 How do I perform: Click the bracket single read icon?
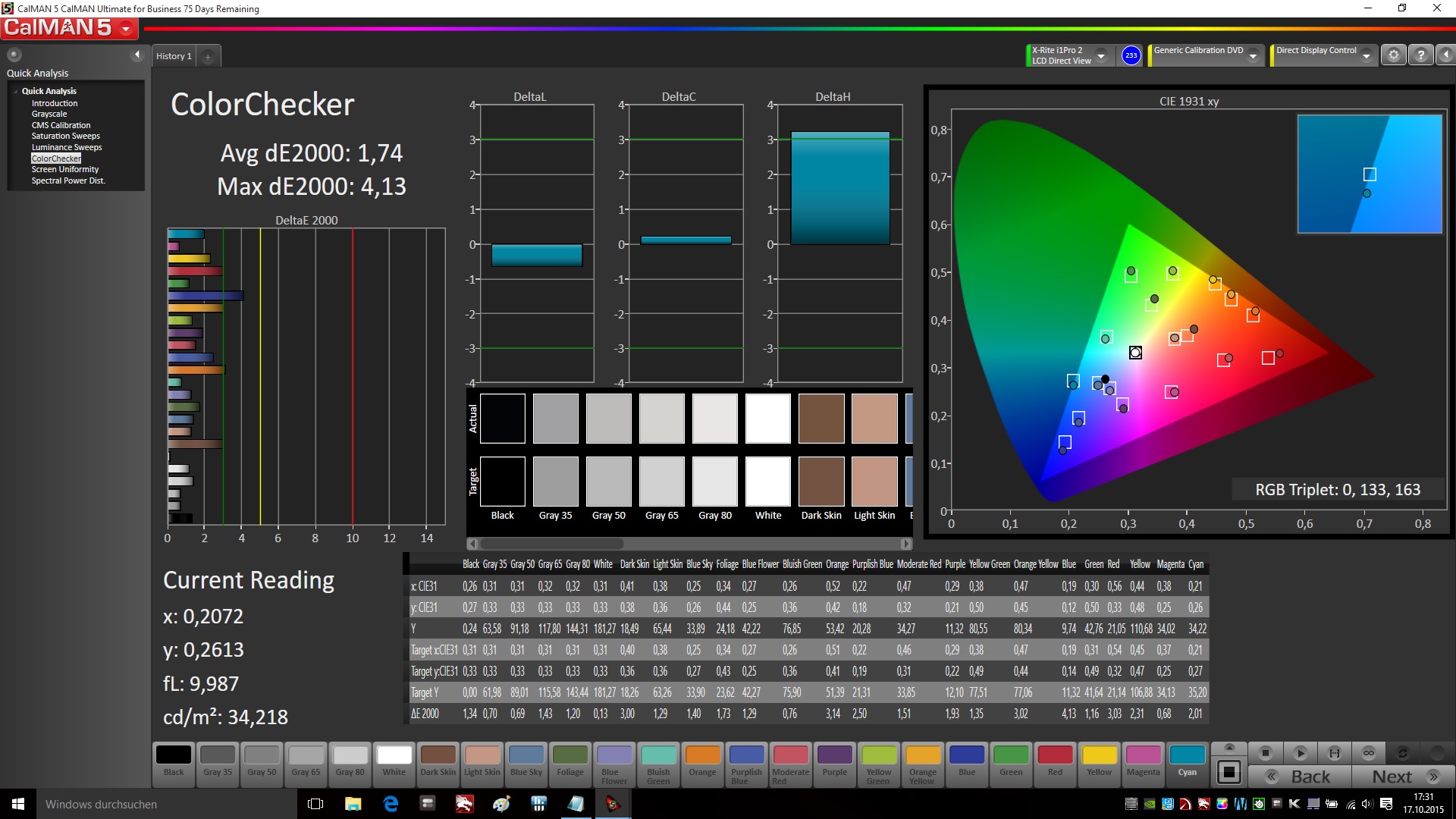point(1335,753)
